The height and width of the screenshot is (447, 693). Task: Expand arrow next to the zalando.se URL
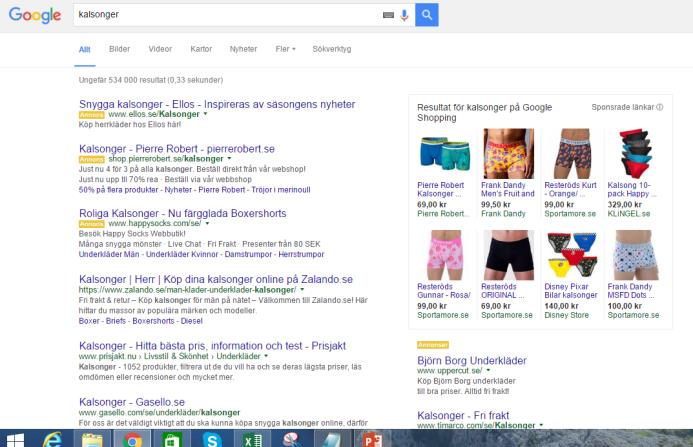tap(302, 290)
